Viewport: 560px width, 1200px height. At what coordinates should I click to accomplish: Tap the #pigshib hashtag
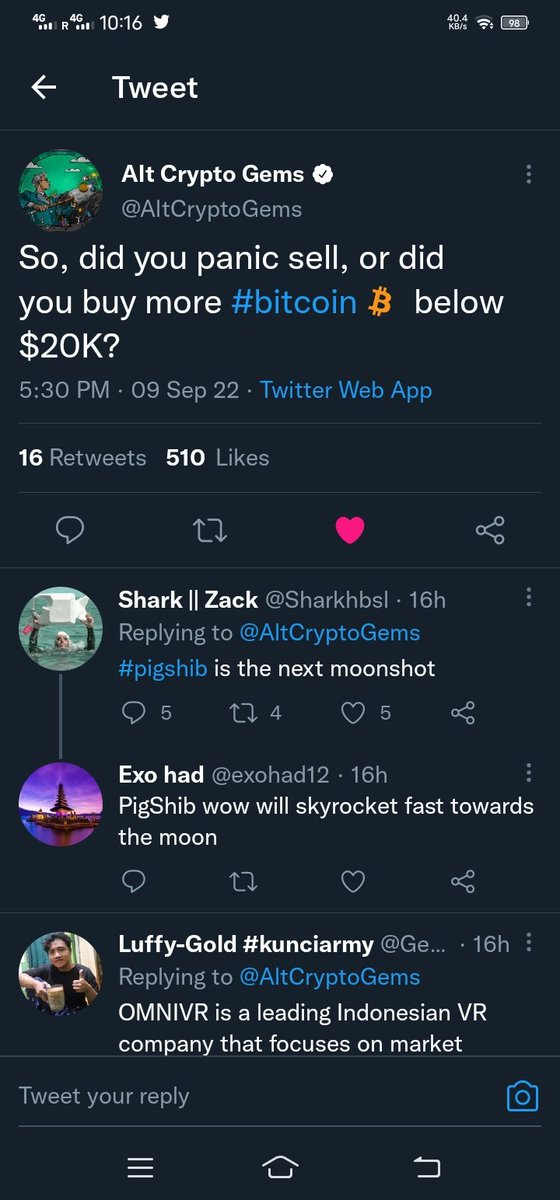click(163, 668)
